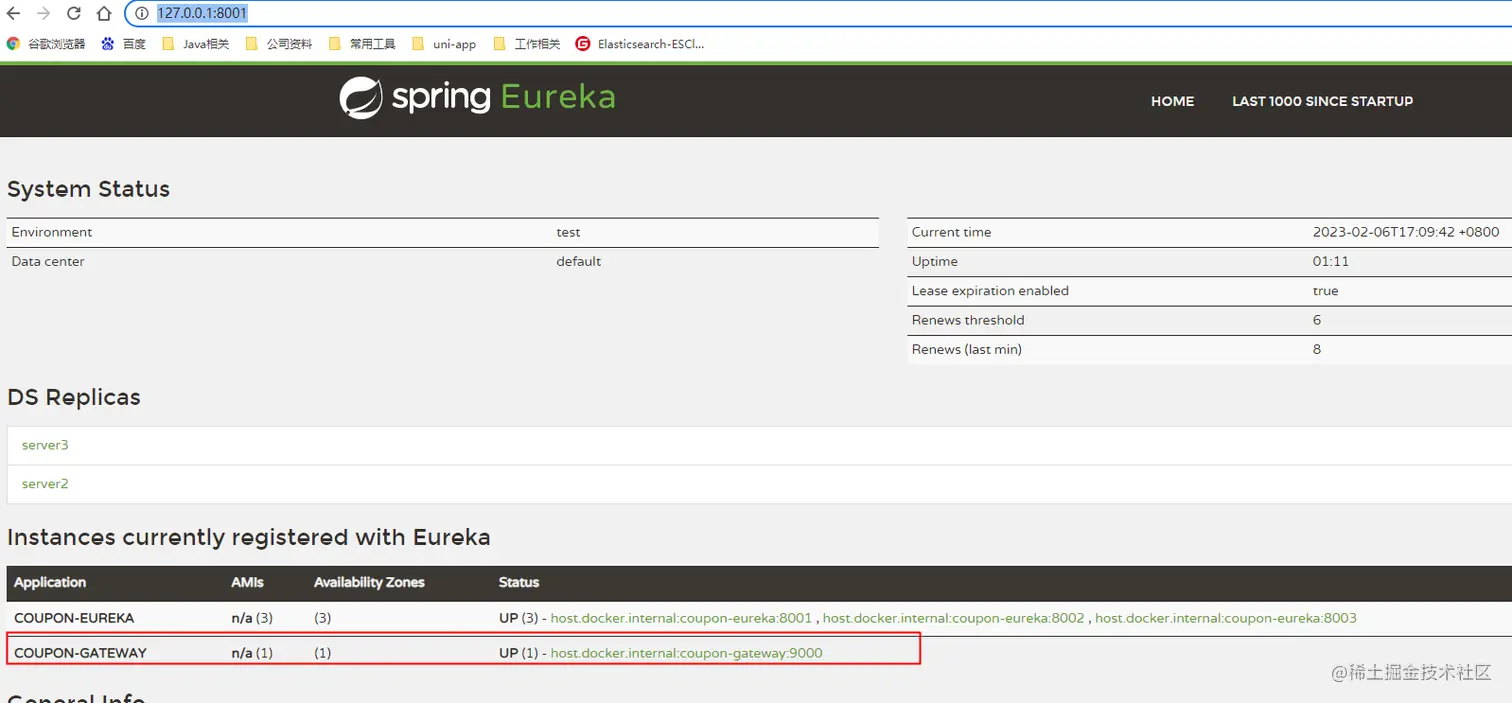
Task: Click the Renews (last min) label
Action: click(x=967, y=349)
